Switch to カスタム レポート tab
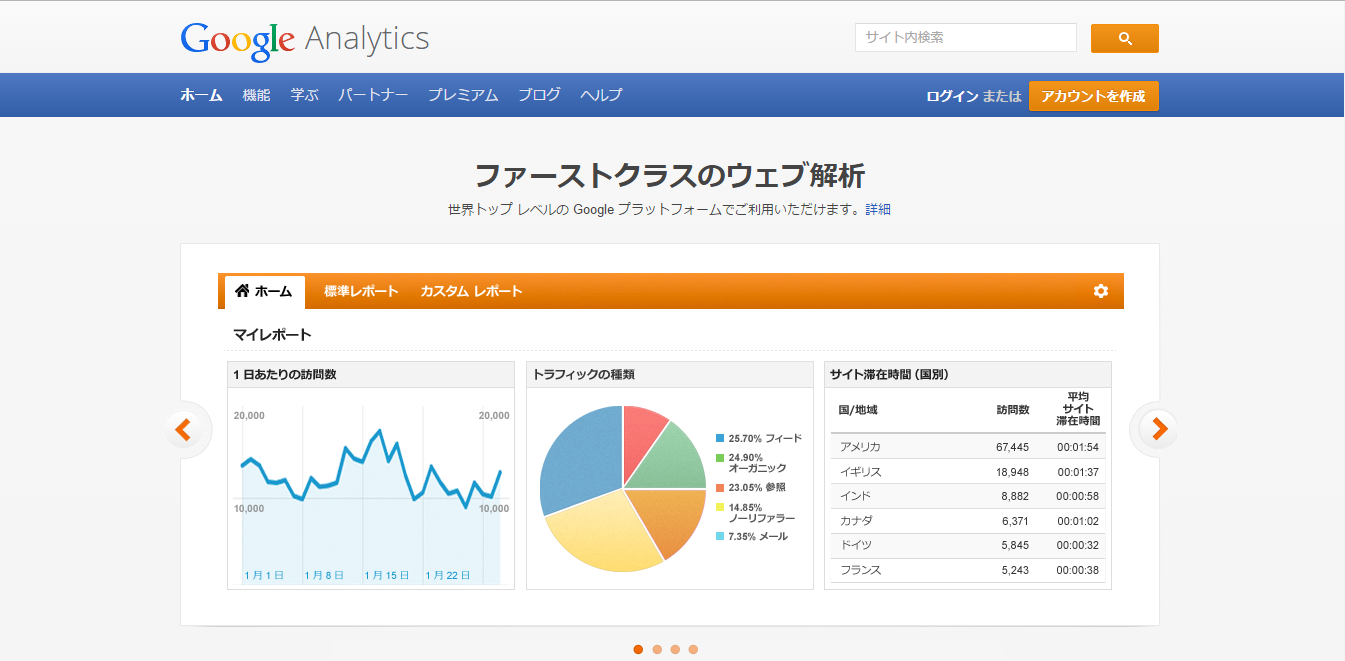Screen dimensions: 1345x661 [471, 292]
